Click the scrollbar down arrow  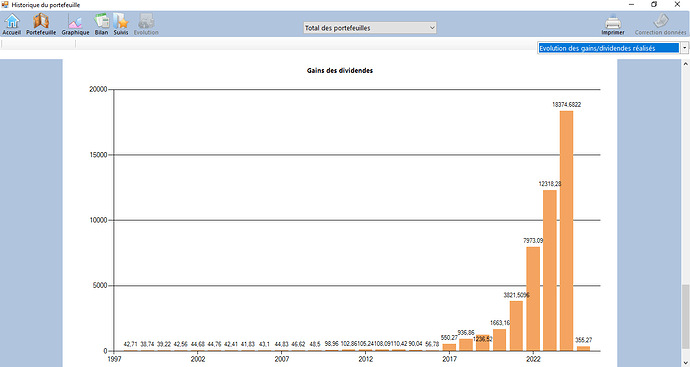(x=686, y=362)
